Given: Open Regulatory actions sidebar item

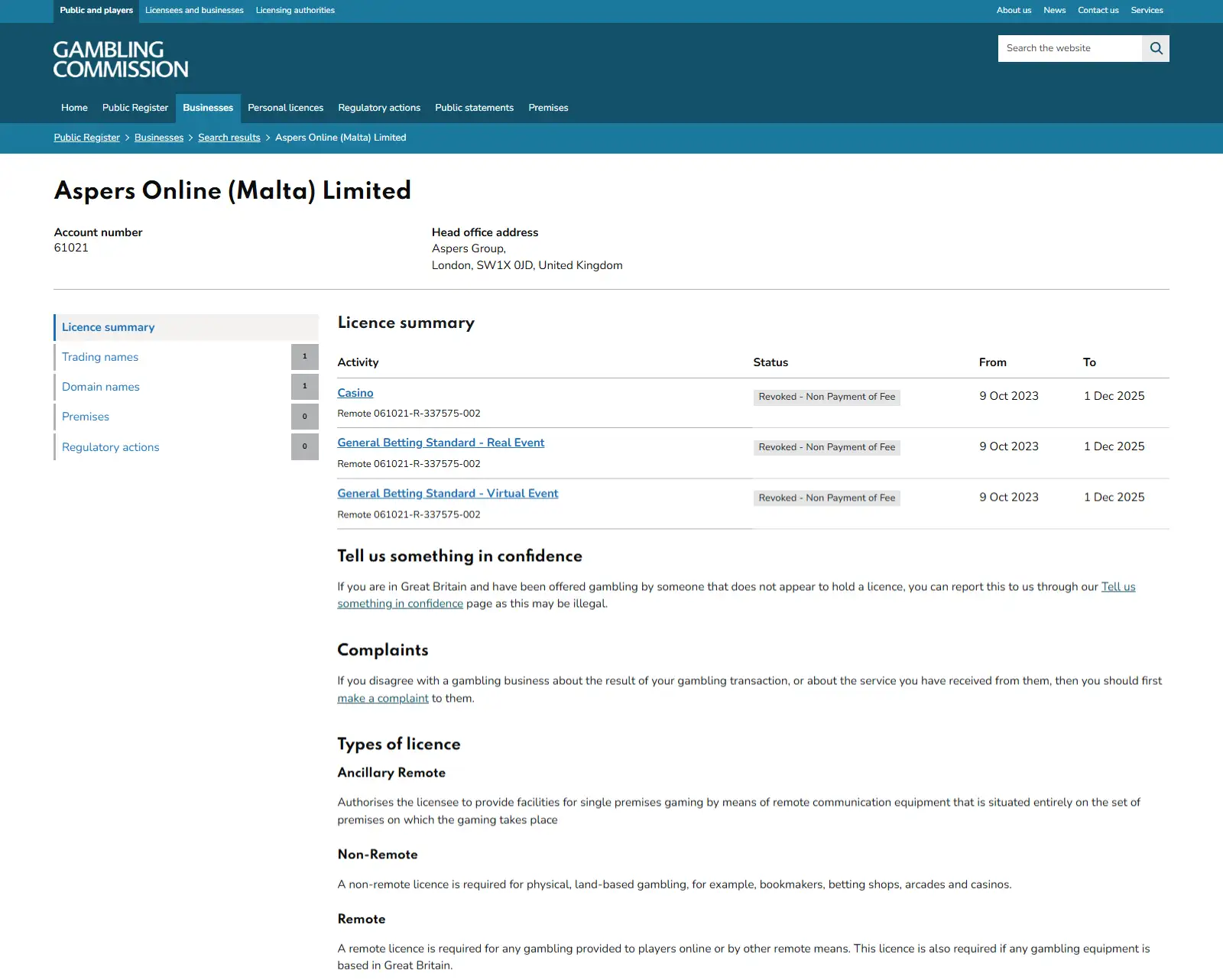Looking at the screenshot, I should click(172, 447).
